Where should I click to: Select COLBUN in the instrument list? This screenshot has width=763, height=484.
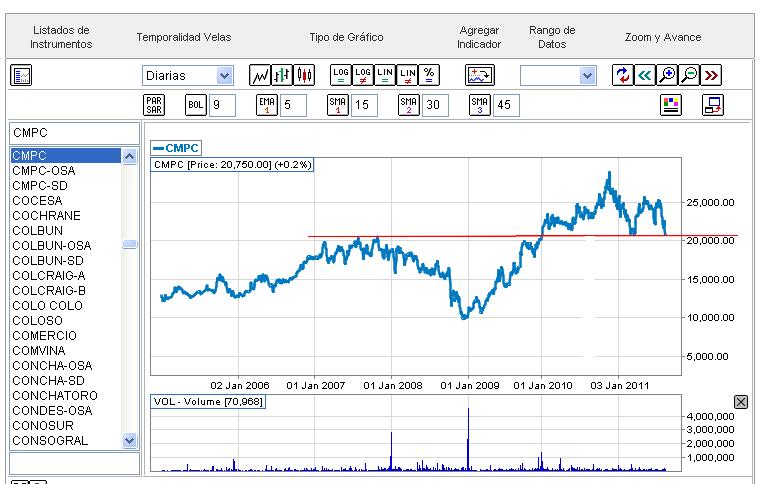pos(37,231)
